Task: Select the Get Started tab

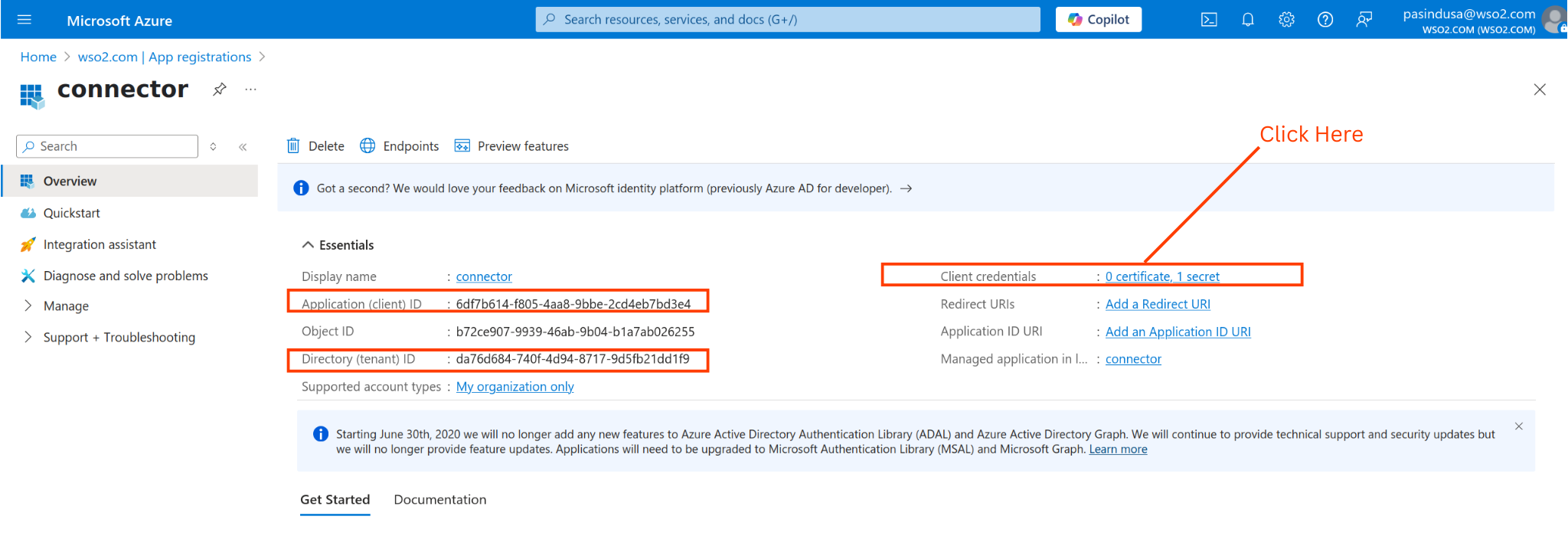Action: click(x=335, y=500)
